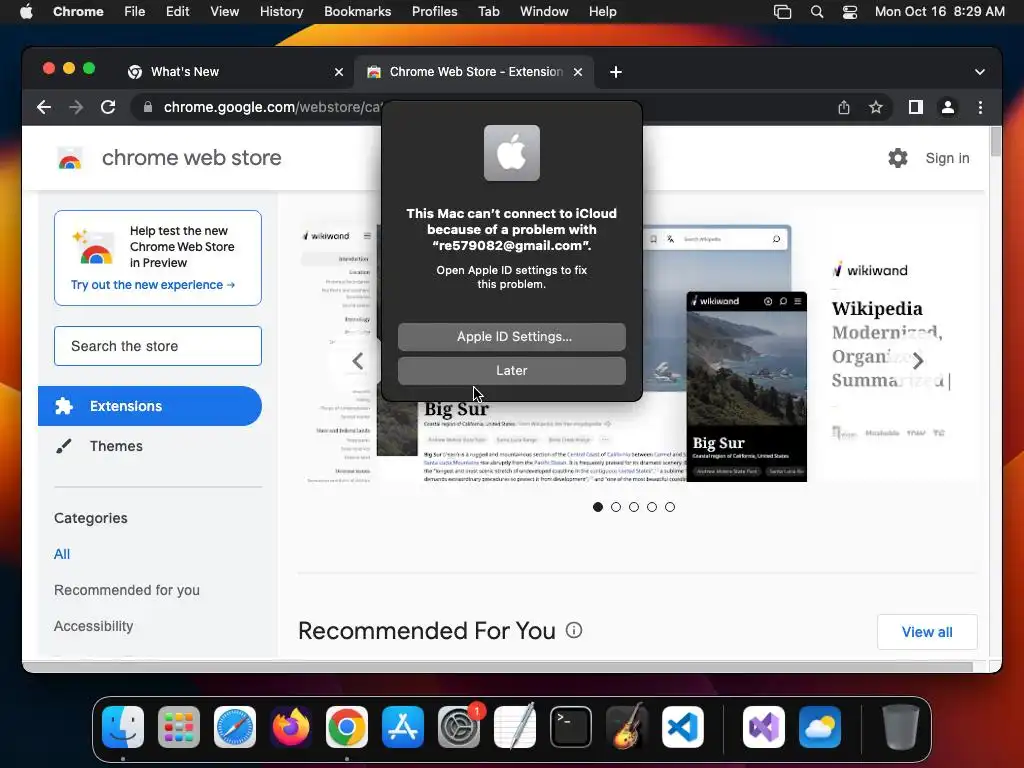Viewport: 1024px width, 768px height.
Task: Follow the Try out the new experience link
Action: (x=153, y=285)
